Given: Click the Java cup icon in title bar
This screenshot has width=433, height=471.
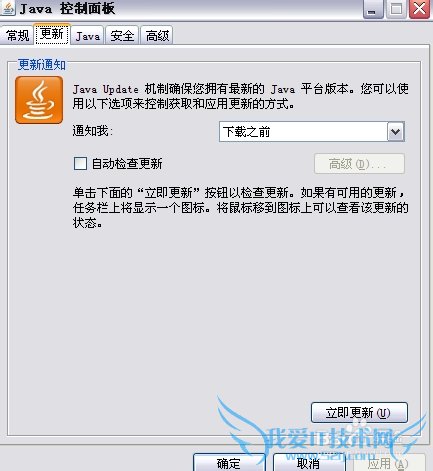Looking at the screenshot, I should pos(7,8).
